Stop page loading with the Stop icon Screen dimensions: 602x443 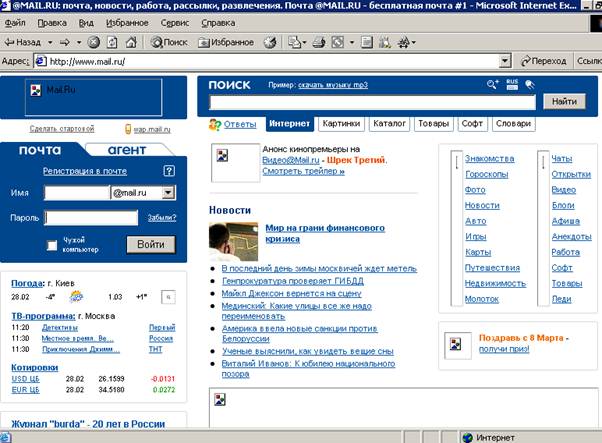coord(94,42)
